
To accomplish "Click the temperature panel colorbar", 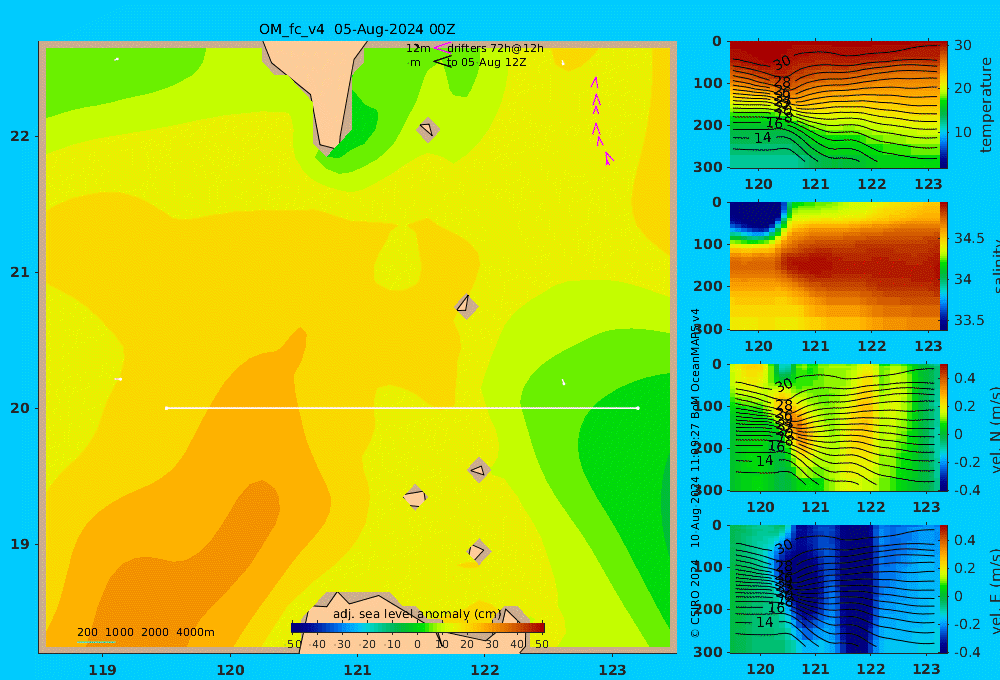I will pos(944,105).
